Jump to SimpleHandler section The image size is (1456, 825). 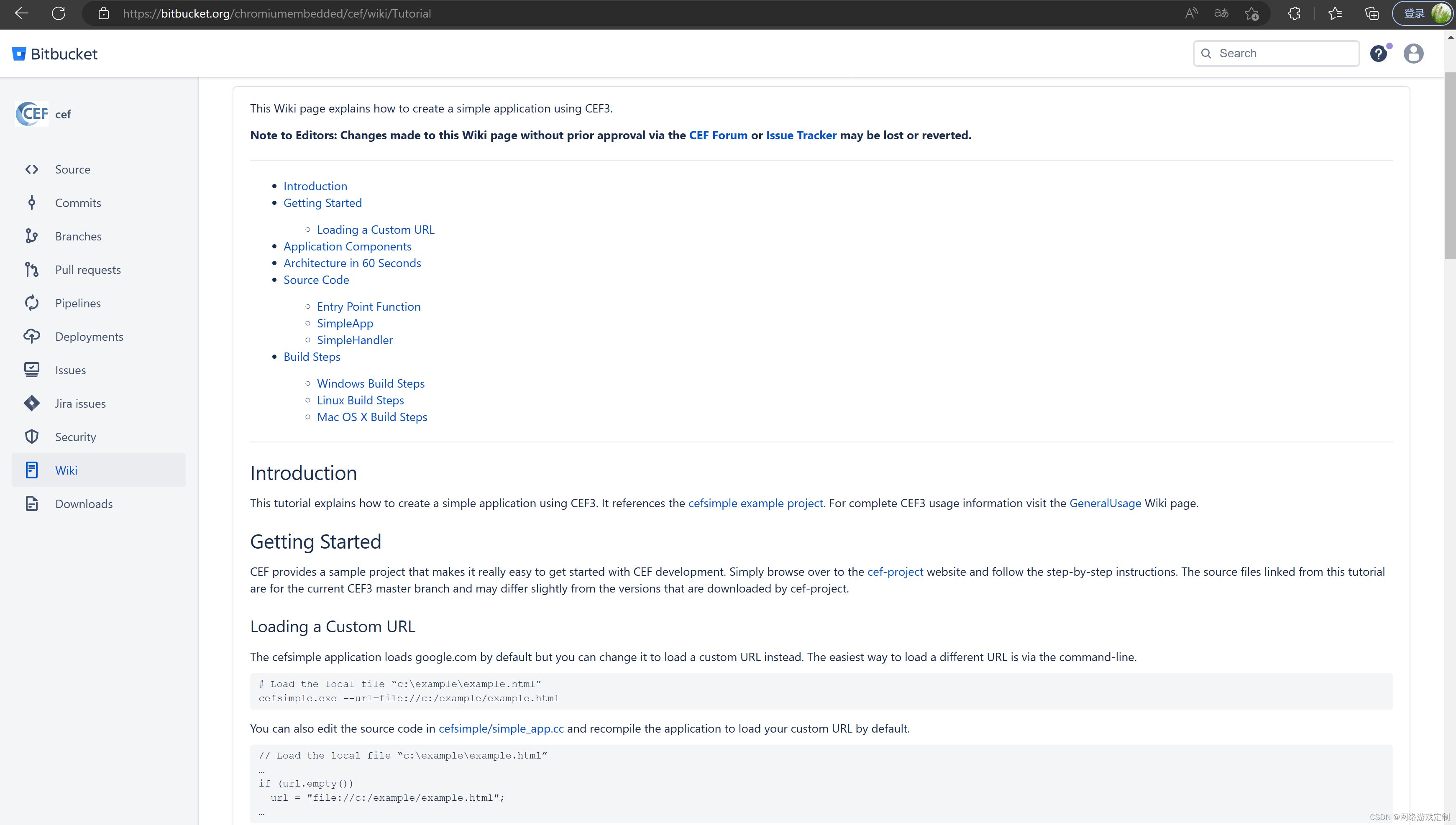coord(355,340)
